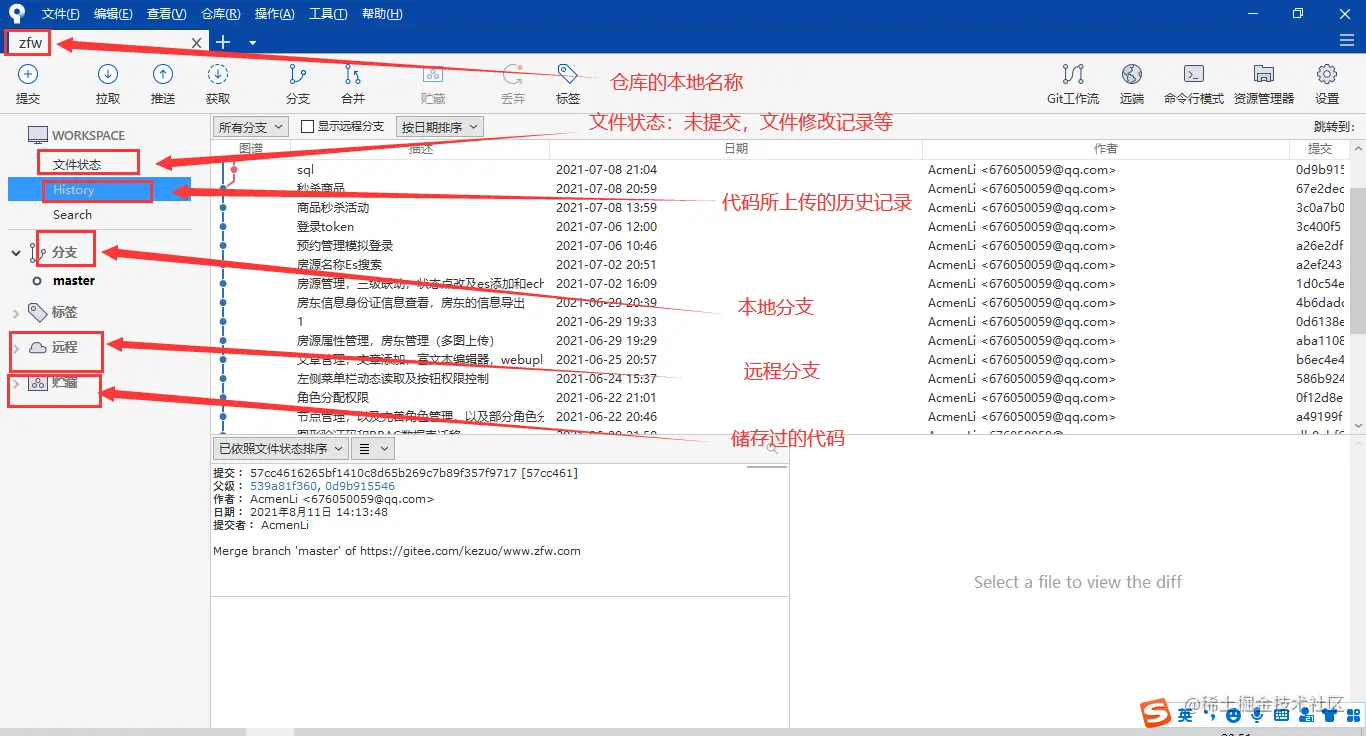Click the 贮藏 (Stash) toolbar icon
This screenshot has height=736, width=1366.
(433, 74)
